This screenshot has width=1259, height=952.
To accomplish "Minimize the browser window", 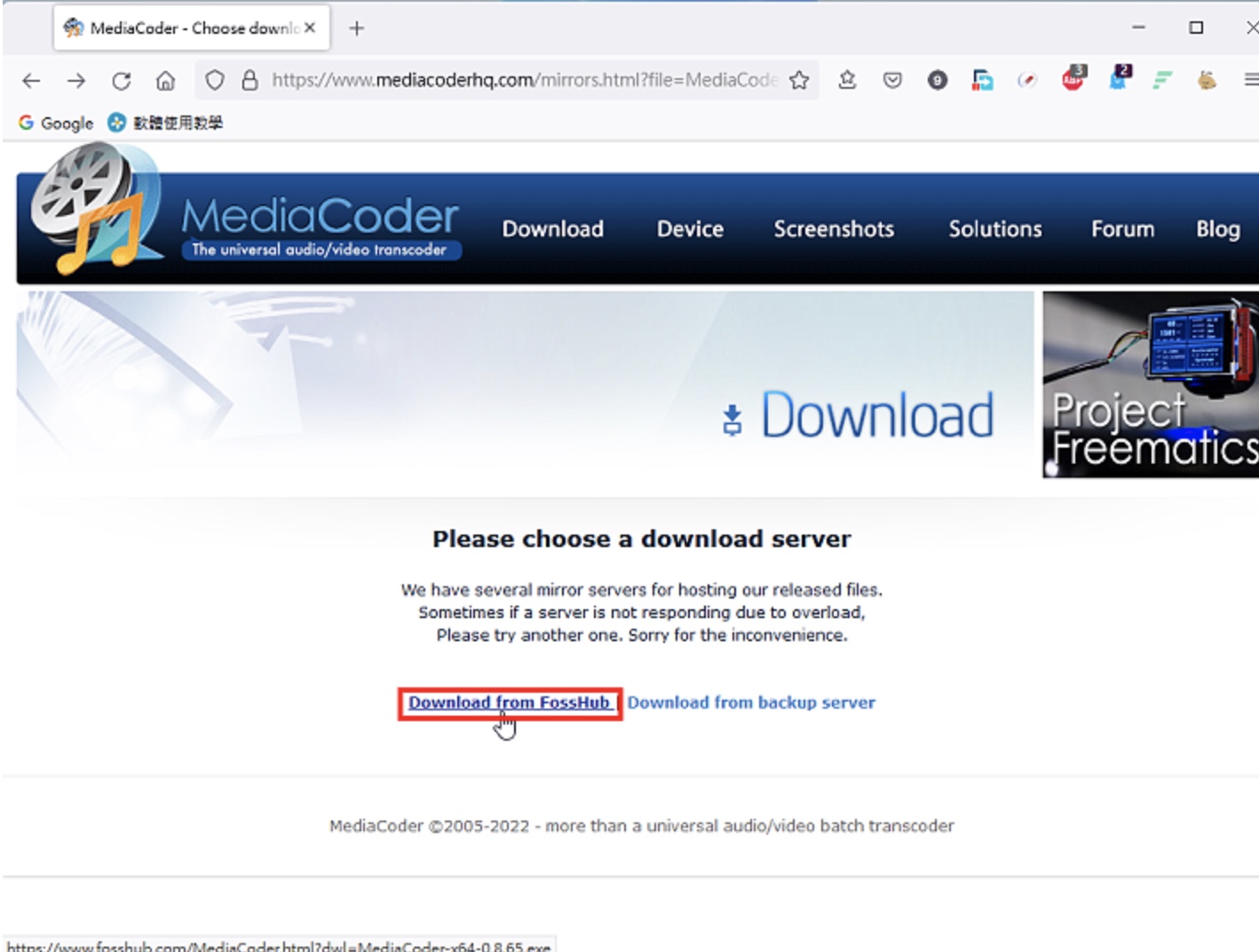I will [x=1138, y=28].
